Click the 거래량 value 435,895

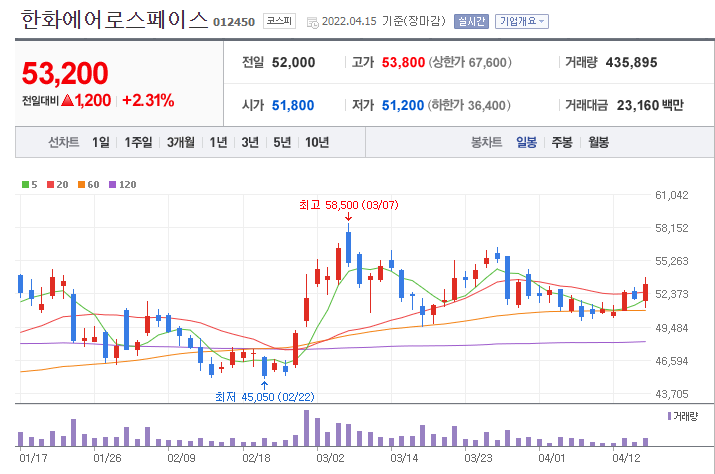(632, 63)
